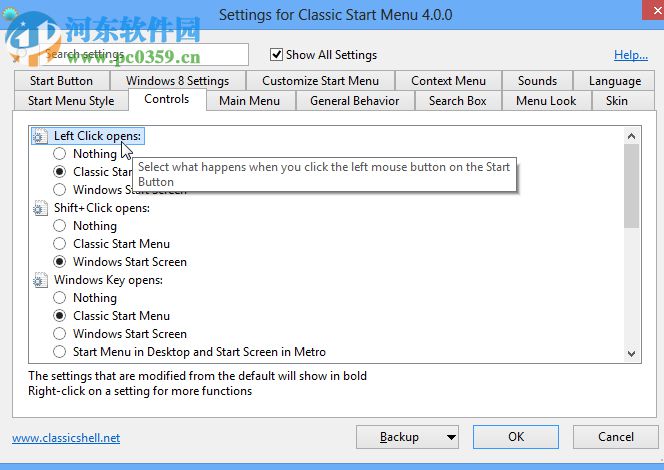Select Nothing under Shift+Click opens

59,226
